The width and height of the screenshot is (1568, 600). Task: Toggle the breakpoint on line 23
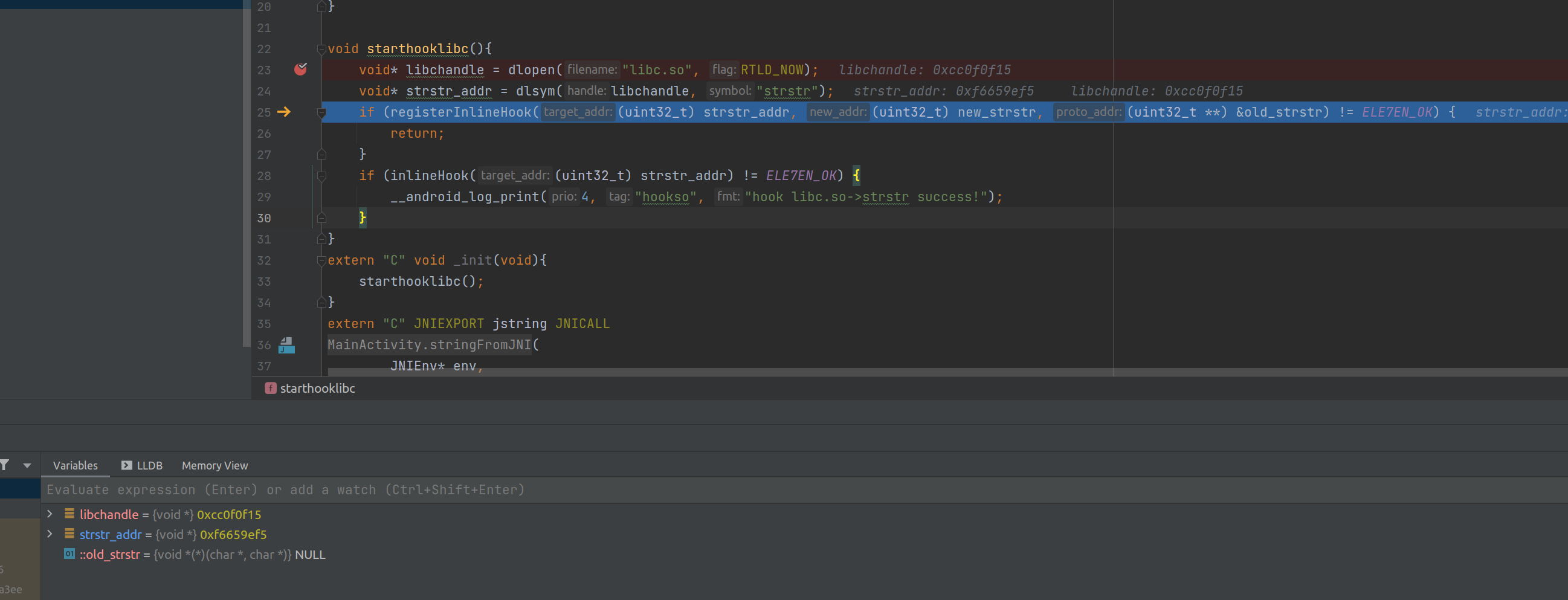tap(300, 69)
